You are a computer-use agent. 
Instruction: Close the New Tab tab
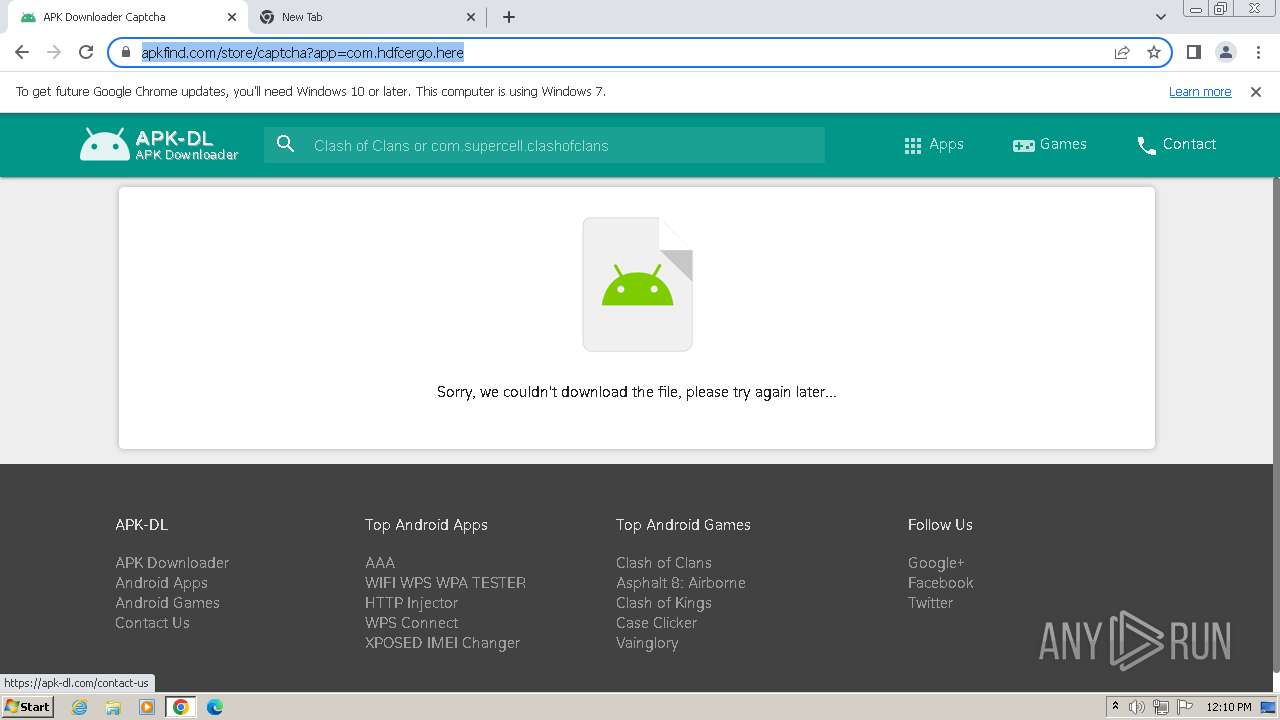(x=471, y=17)
